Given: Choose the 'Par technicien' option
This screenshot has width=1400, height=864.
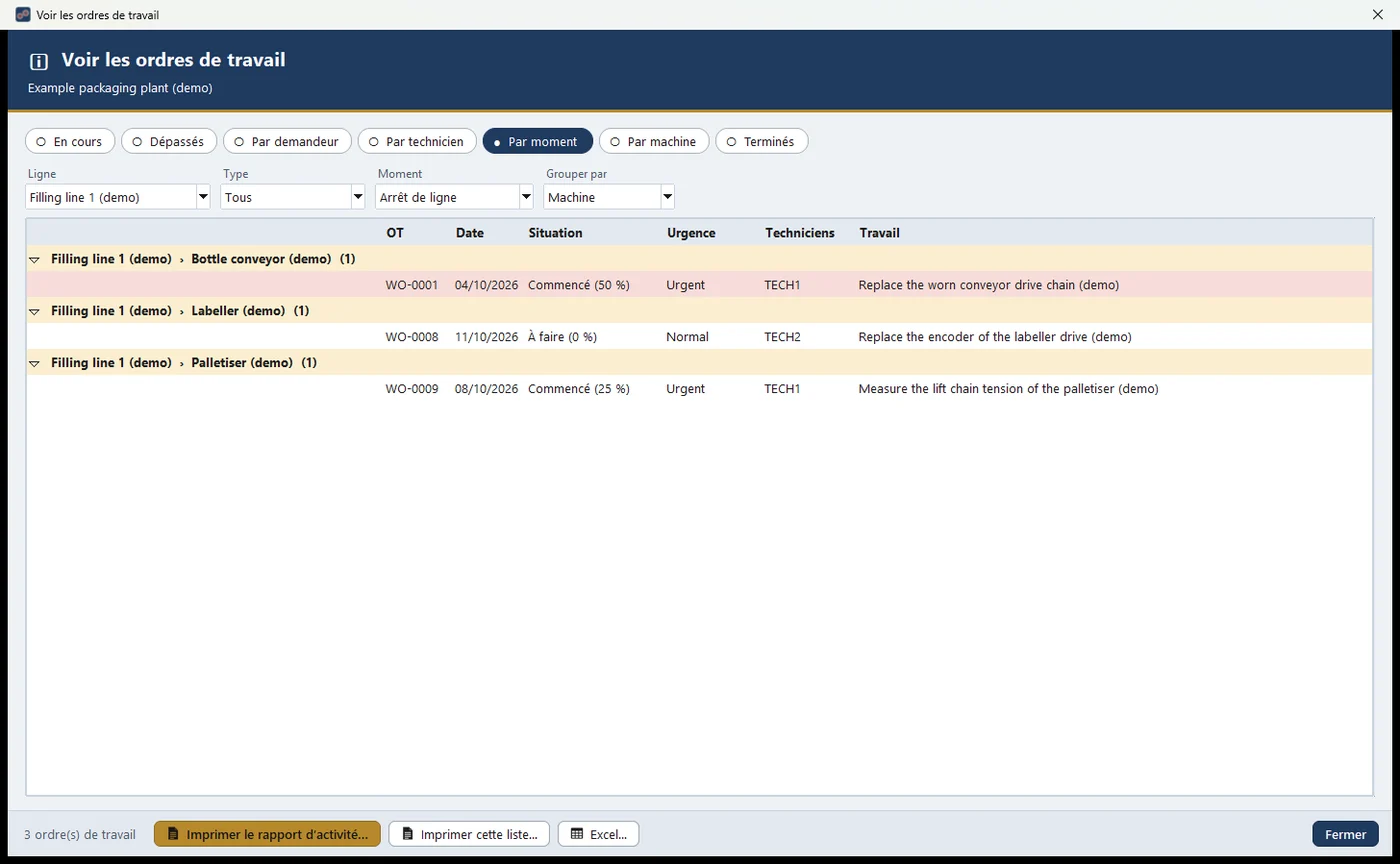Looking at the screenshot, I should pos(417,142).
